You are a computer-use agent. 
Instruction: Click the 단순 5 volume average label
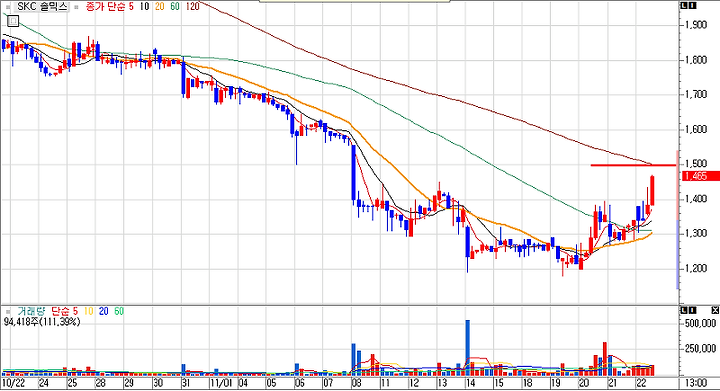[64, 312]
